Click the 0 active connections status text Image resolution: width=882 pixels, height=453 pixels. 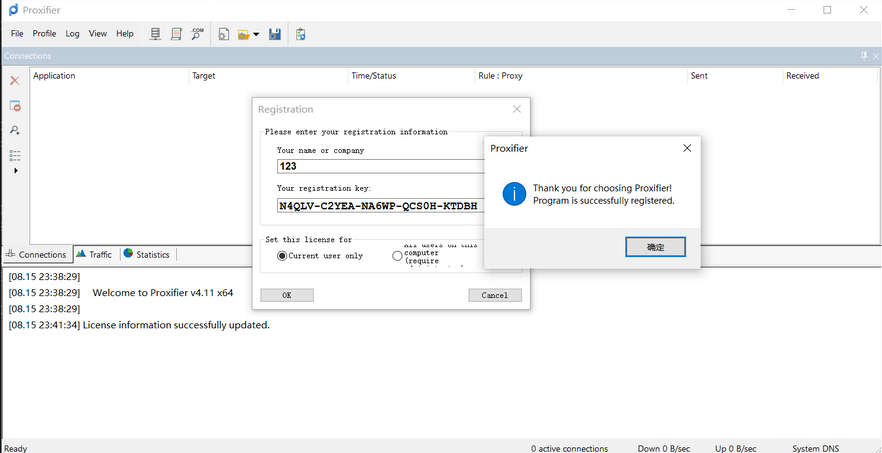pyautogui.click(x=569, y=448)
